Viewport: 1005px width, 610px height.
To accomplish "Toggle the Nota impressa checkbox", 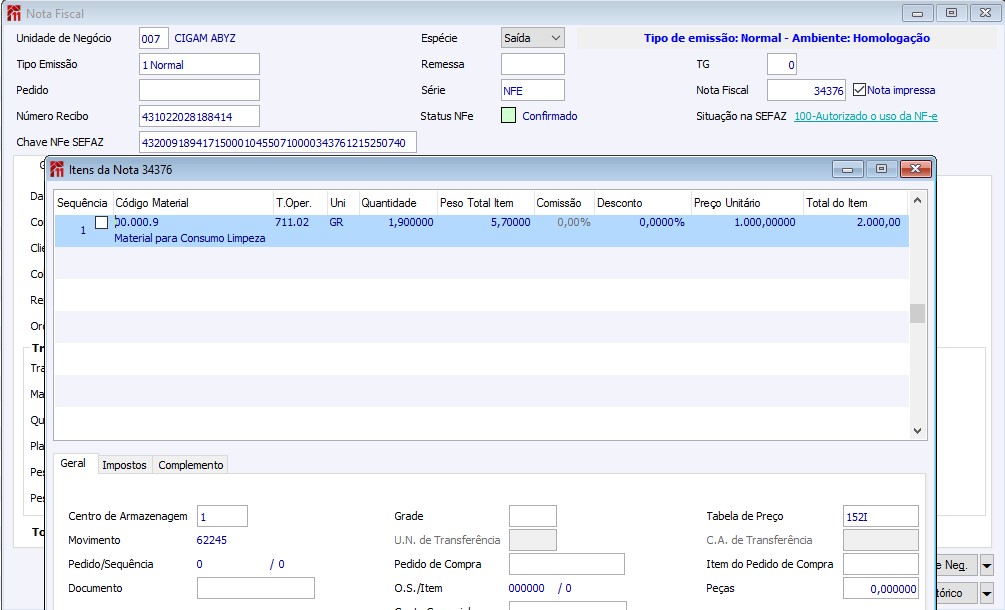I will pos(860,90).
